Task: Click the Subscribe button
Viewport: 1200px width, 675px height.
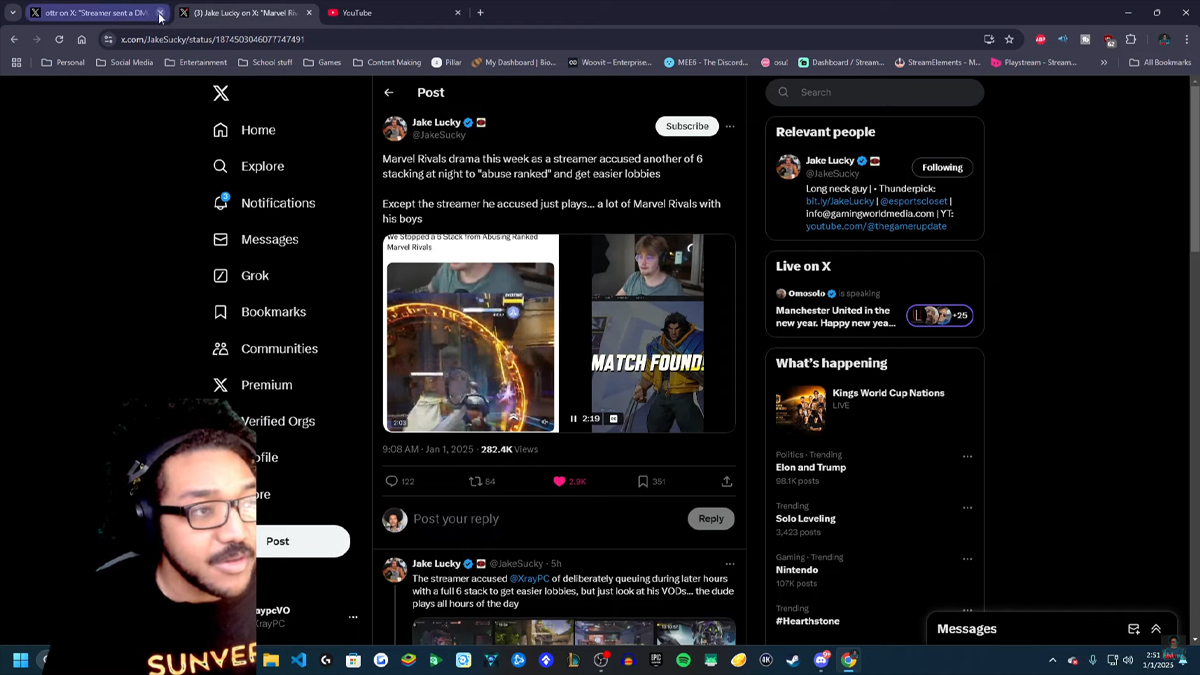Action: point(686,125)
